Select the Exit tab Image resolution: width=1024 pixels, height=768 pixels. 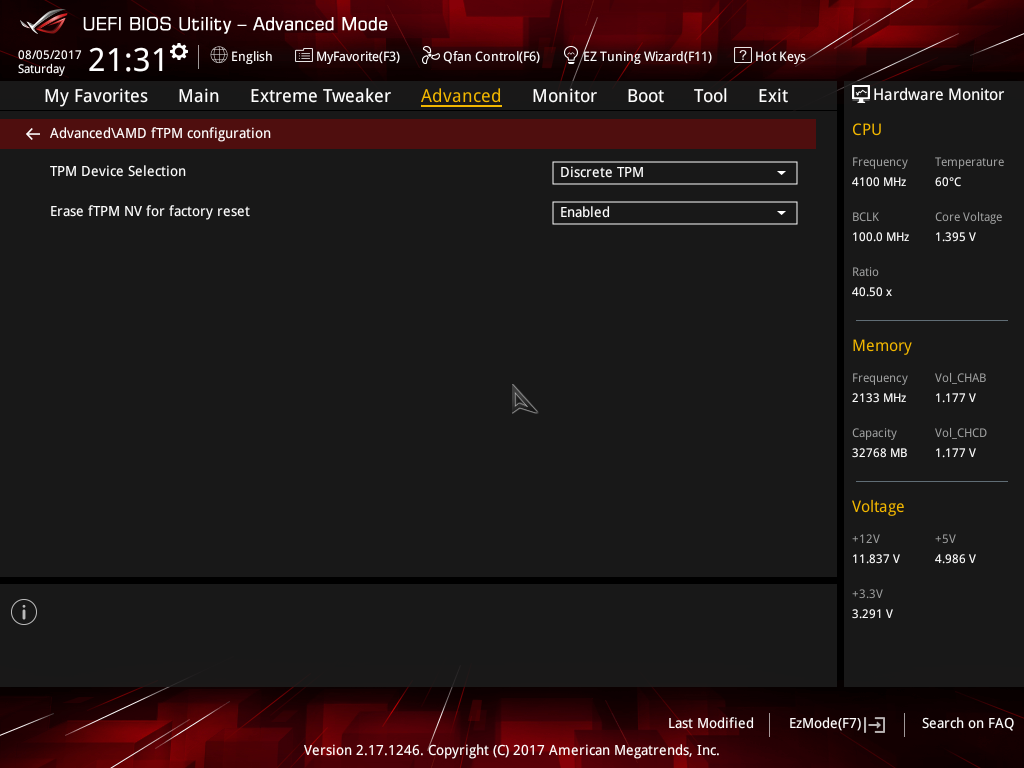772,96
